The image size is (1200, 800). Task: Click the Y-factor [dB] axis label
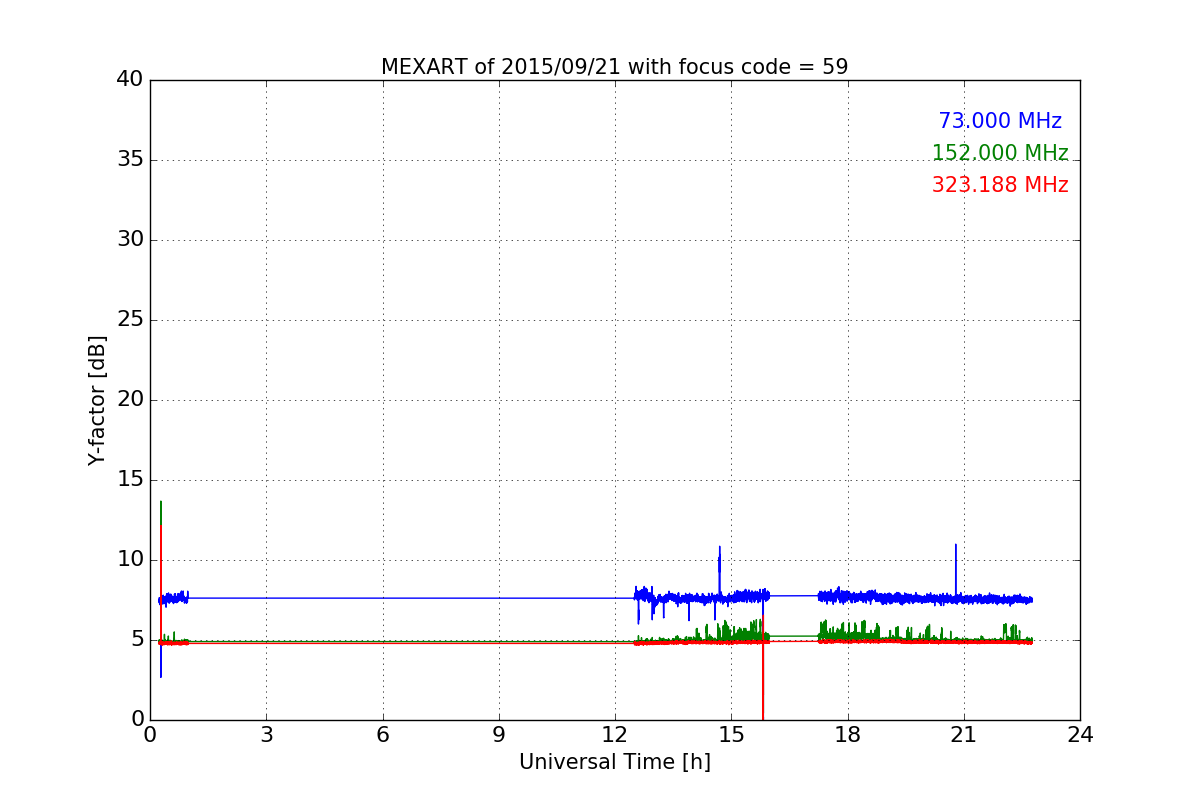point(97,400)
